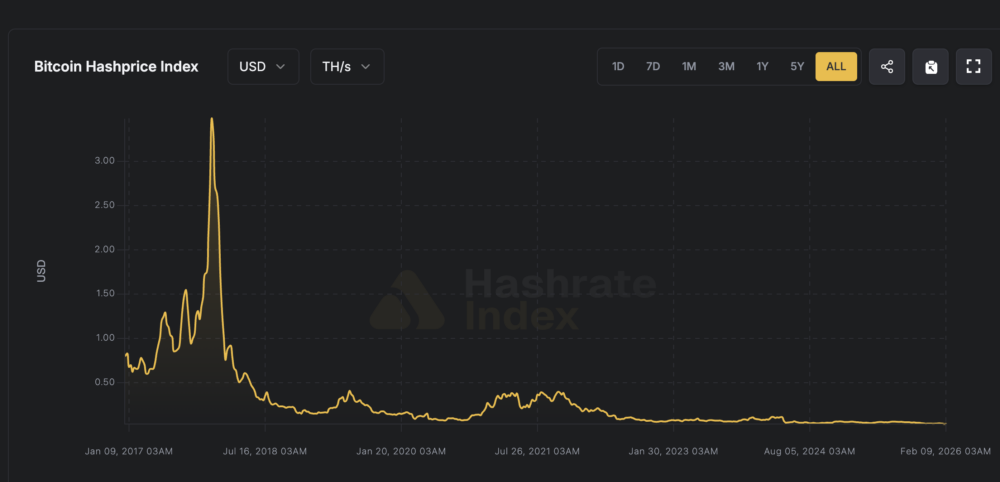The width and height of the screenshot is (1000, 482).
Task: Select the 5Y time range
Action: tap(797, 67)
